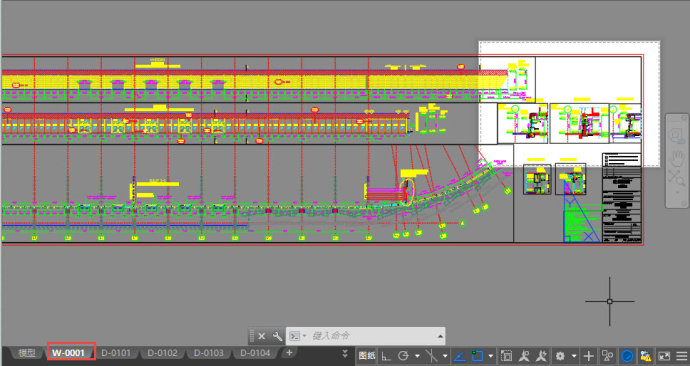Toggle polar tracking icon

(403, 356)
